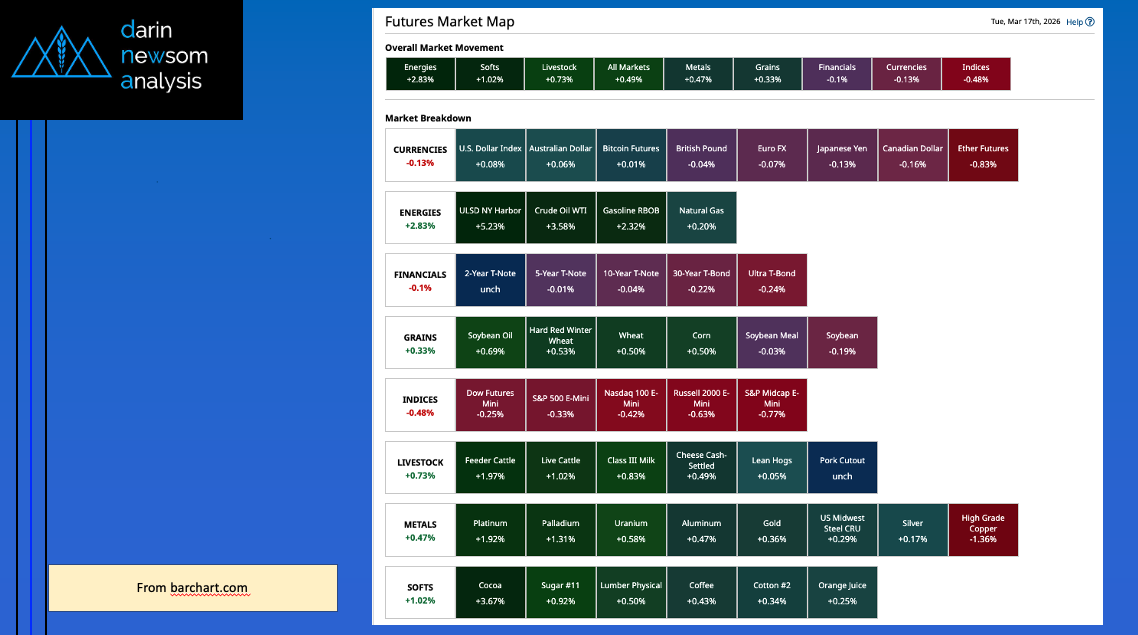Click the High Grade Copper tile
The width and height of the screenshot is (1138, 635).
[x=982, y=530]
